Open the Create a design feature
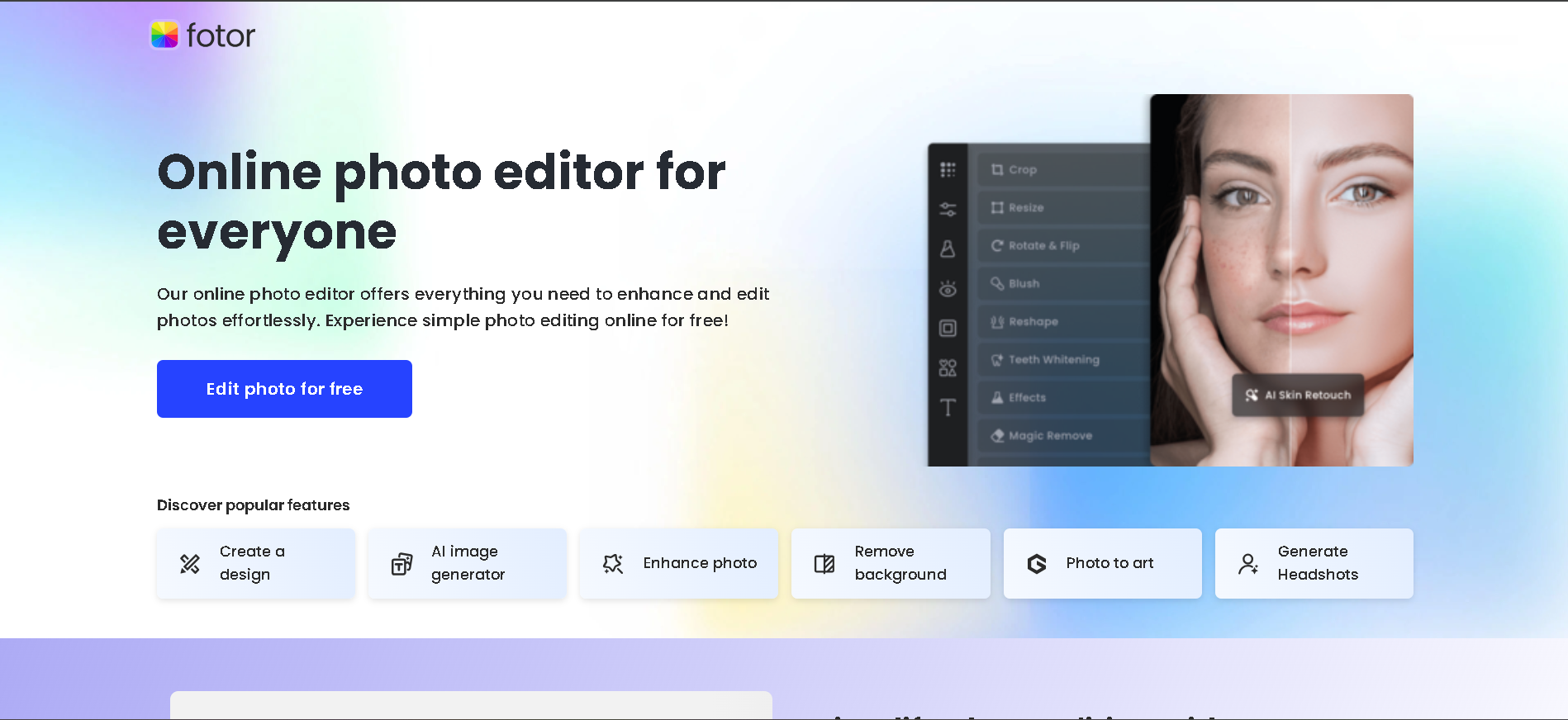The width and height of the screenshot is (1568, 720). click(255, 563)
